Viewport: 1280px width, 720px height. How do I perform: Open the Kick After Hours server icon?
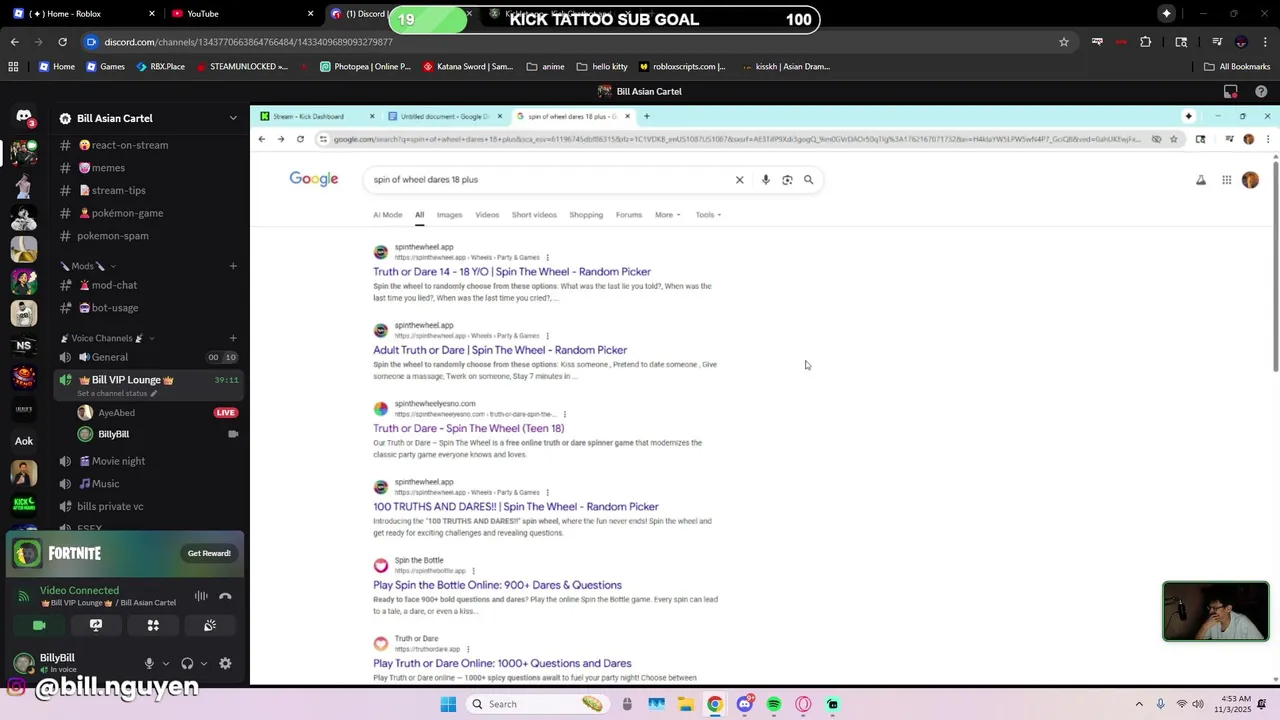click(x=24, y=505)
